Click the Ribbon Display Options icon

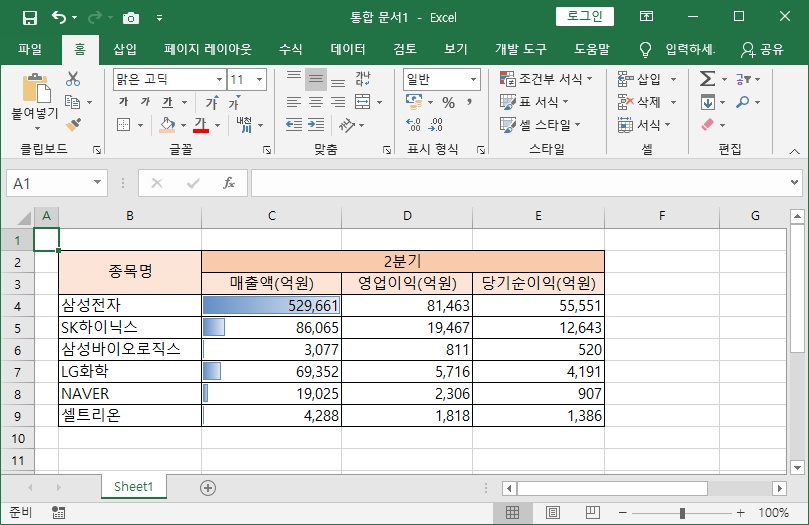646,17
